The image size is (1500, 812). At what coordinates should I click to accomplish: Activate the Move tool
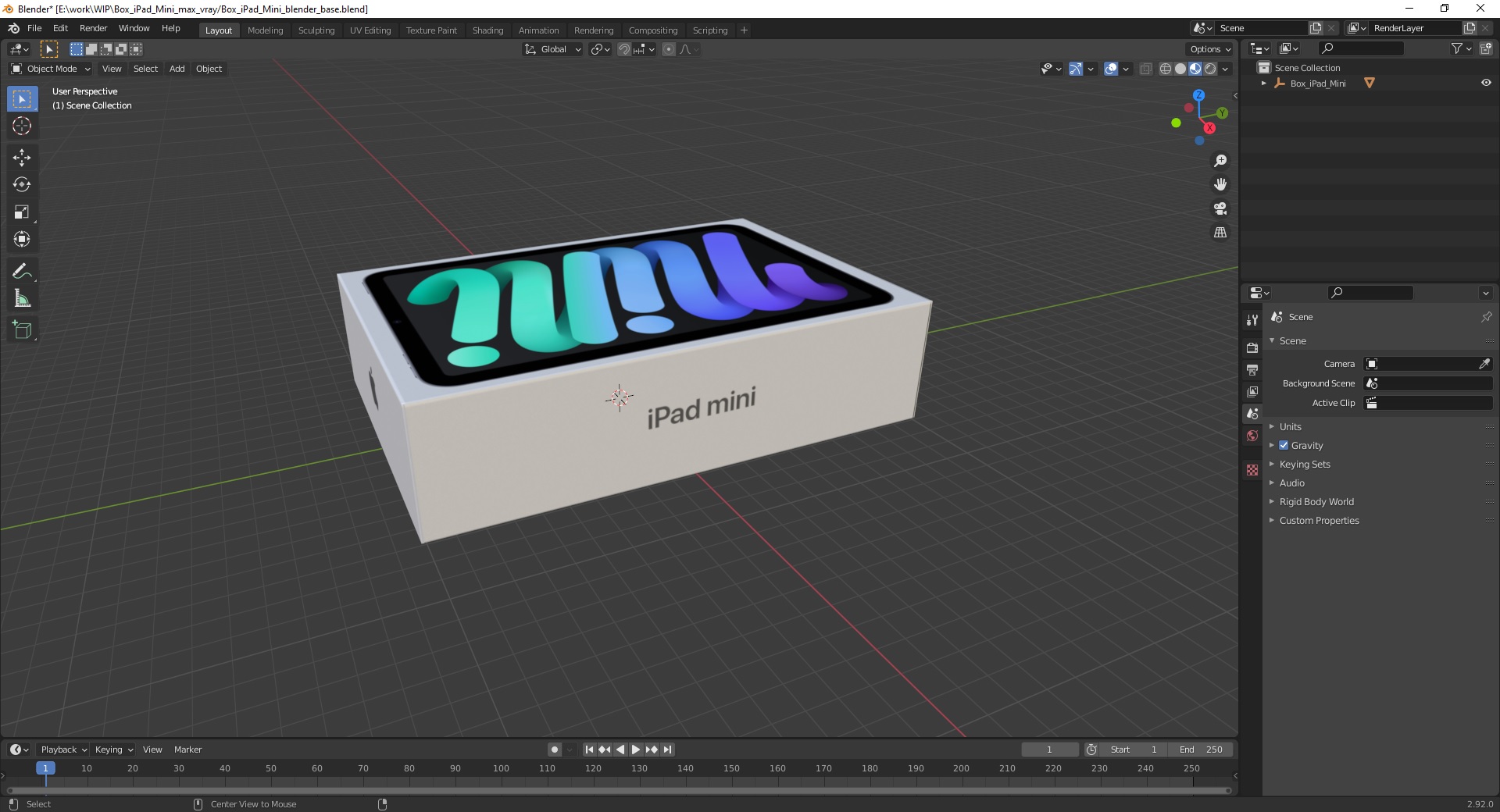click(x=22, y=158)
